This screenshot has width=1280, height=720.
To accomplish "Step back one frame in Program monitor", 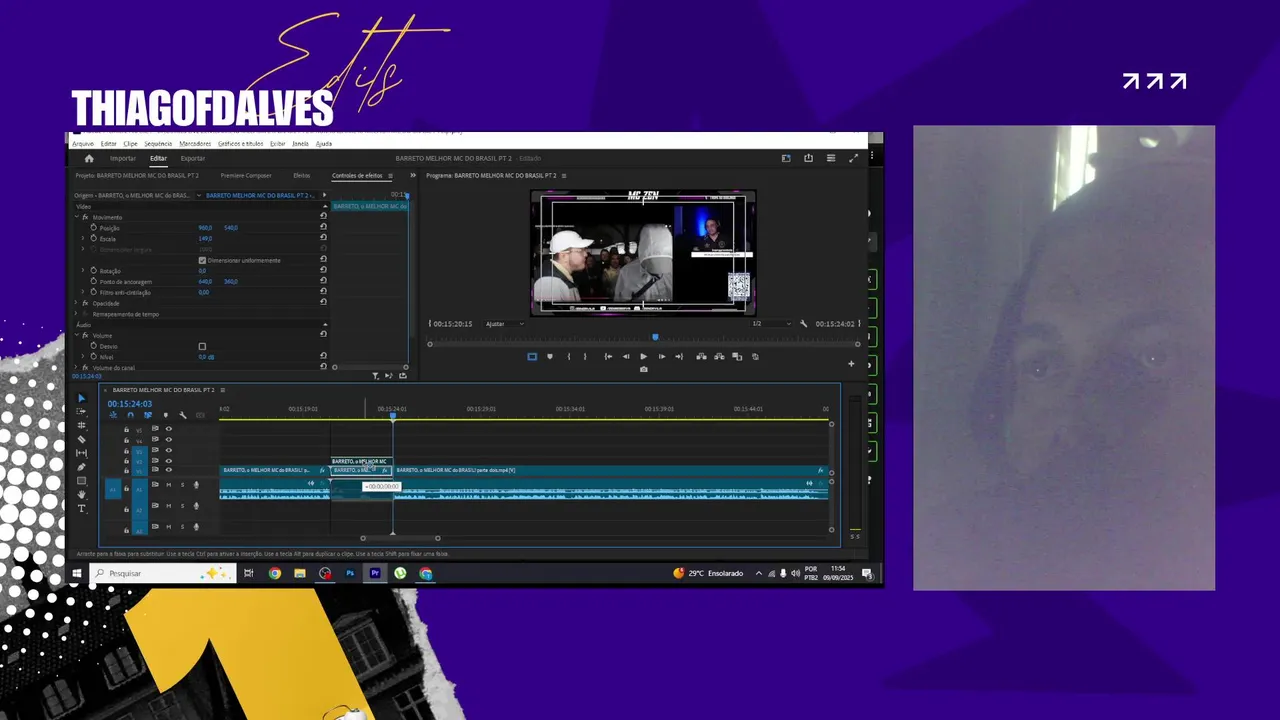I will [626, 356].
